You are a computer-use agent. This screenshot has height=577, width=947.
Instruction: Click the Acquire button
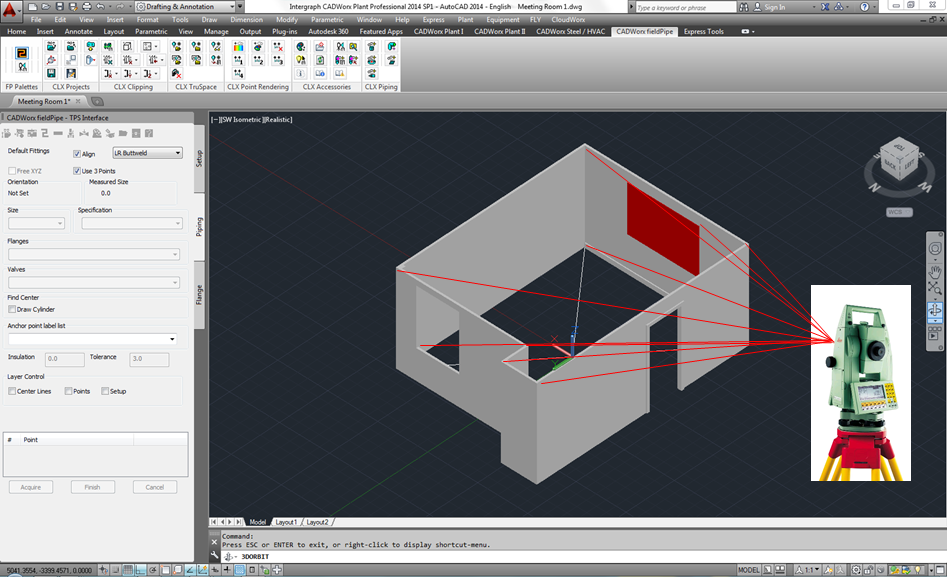[31, 487]
